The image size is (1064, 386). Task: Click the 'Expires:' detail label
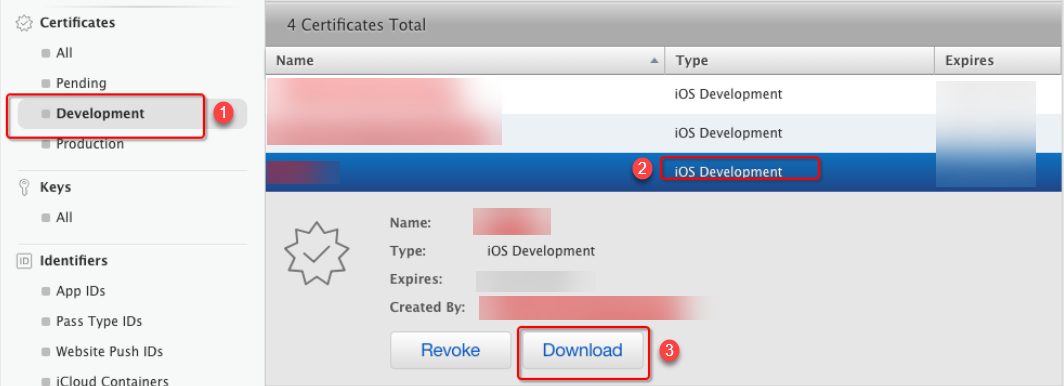click(x=416, y=279)
